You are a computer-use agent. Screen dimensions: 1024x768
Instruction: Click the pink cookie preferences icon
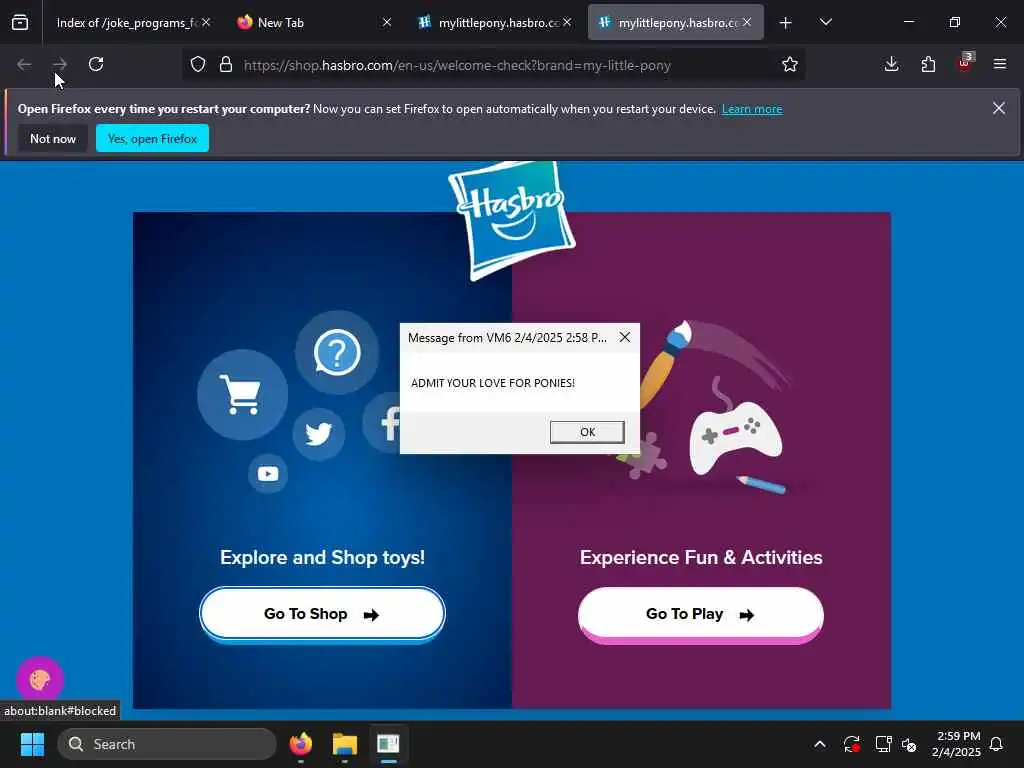[40, 680]
